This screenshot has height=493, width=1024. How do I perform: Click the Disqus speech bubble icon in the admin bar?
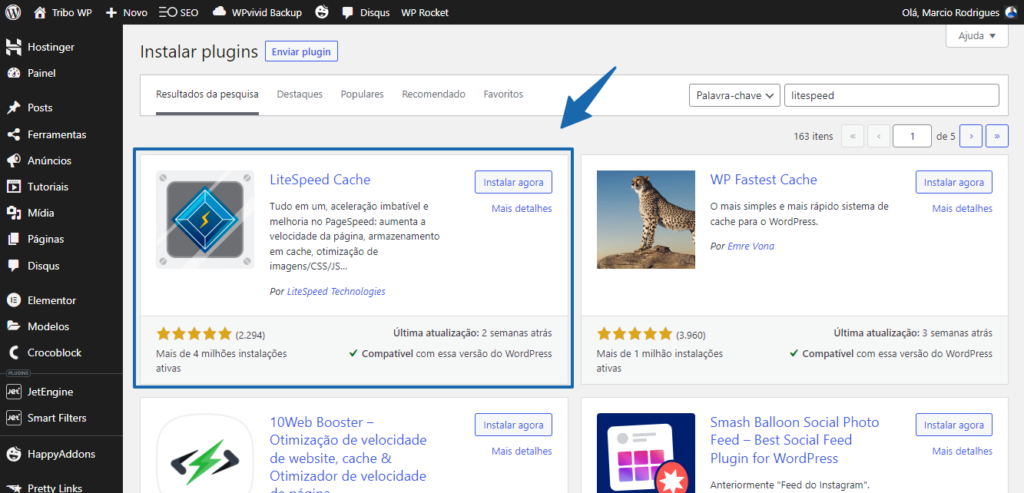348,12
